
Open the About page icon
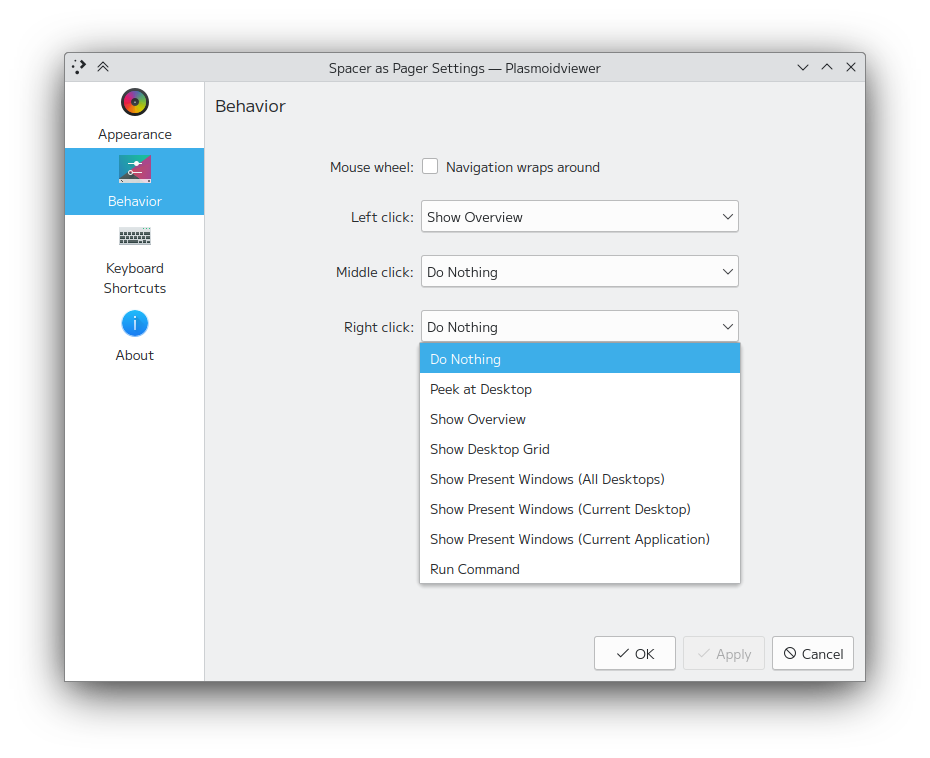pos(135,324)
